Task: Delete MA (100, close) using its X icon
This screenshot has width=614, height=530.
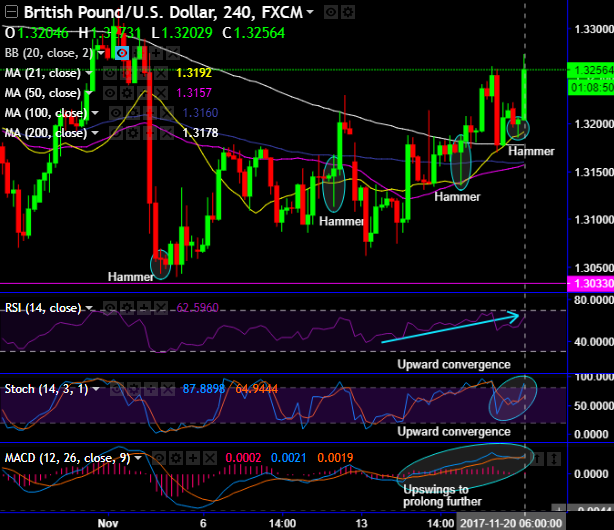Action: [x=167, y=113]
